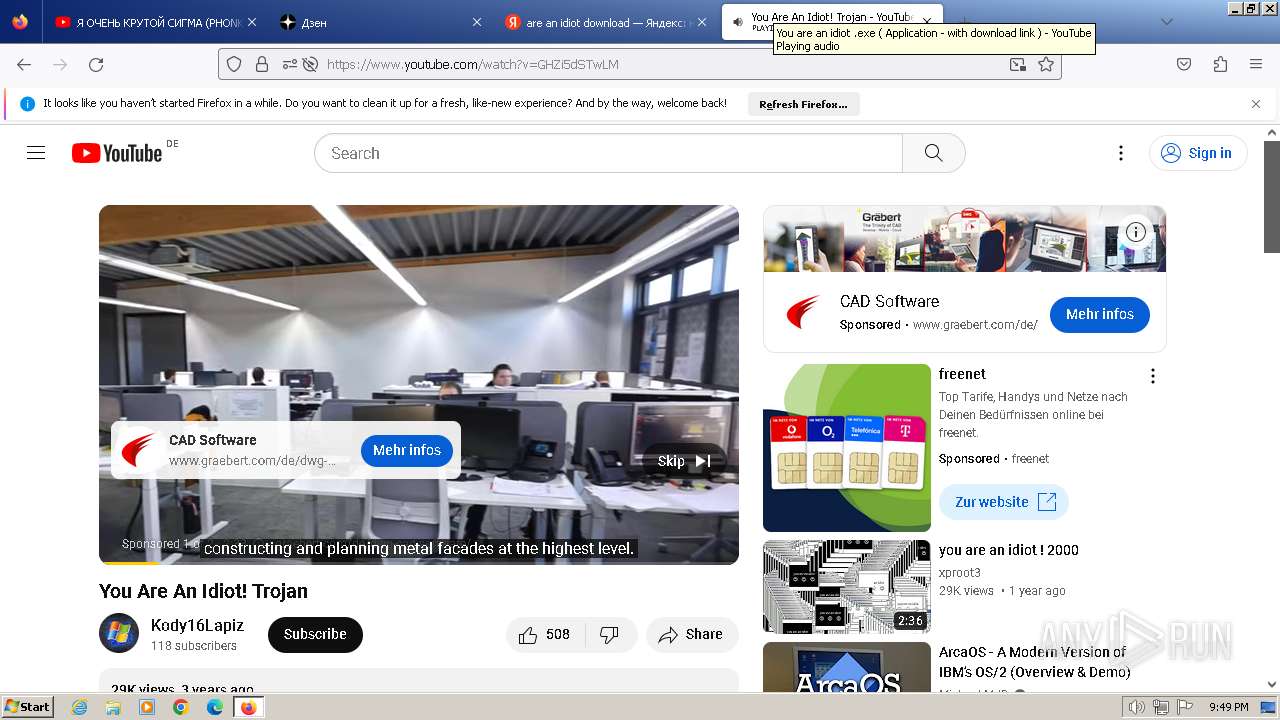The height and width of the screenshot is (720, 1280).
Task: Open site permissions icon in address bar
Action: (x=290, y=64)
